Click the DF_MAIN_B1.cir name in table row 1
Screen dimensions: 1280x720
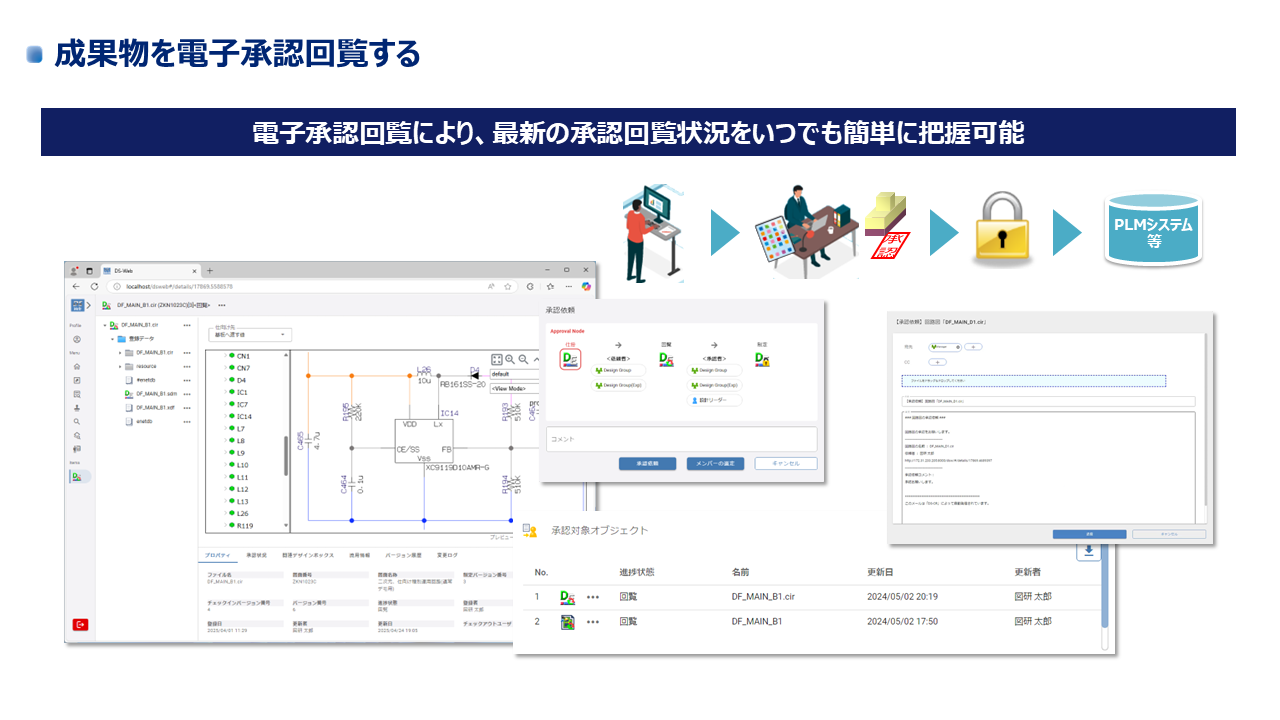click(x=763, y=597)
